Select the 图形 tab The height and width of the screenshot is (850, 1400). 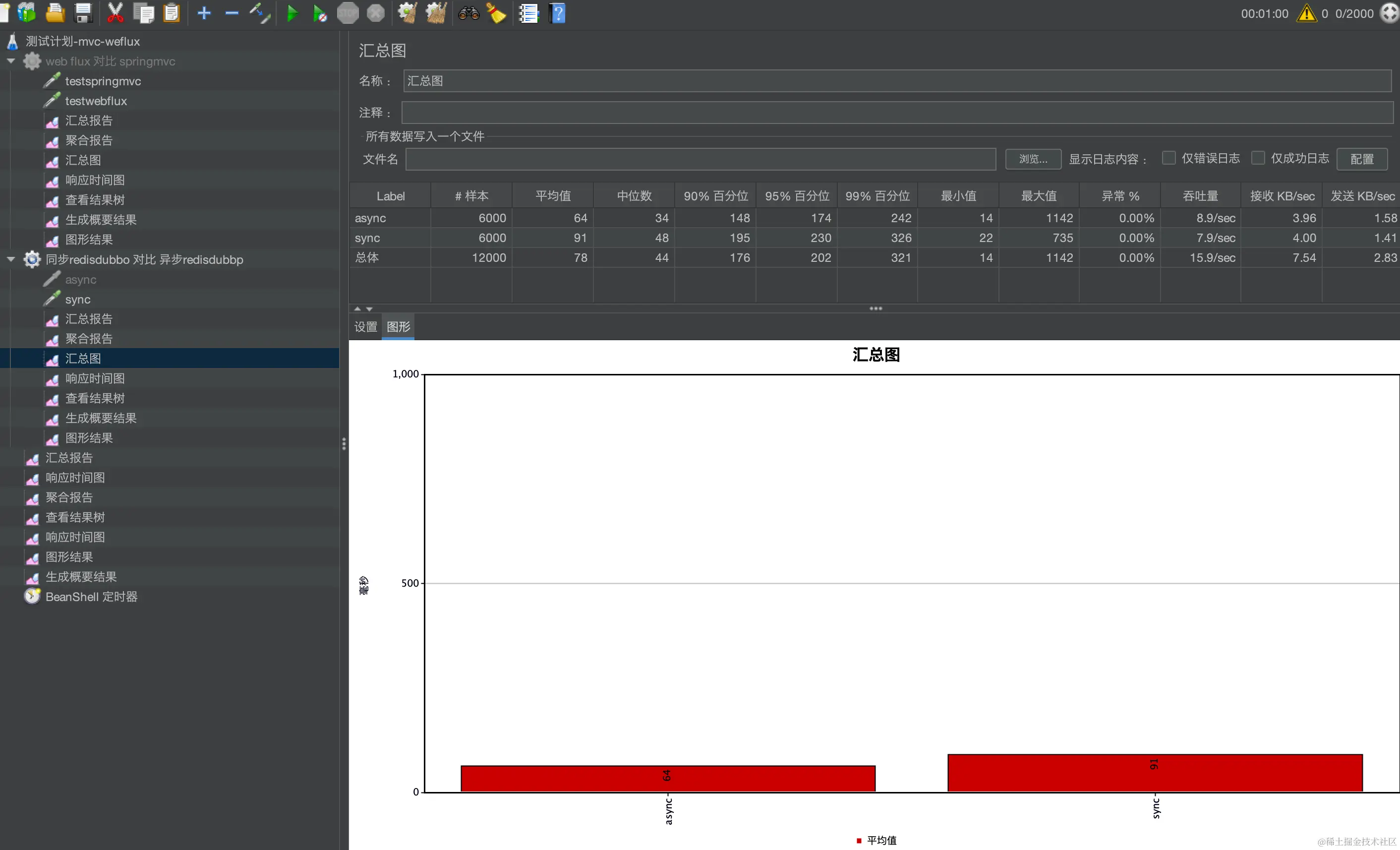coord(398,327)
